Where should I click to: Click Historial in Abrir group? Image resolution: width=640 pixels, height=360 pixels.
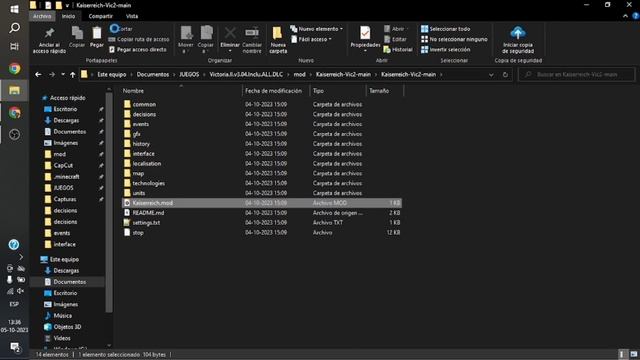(x=398, y=49)
